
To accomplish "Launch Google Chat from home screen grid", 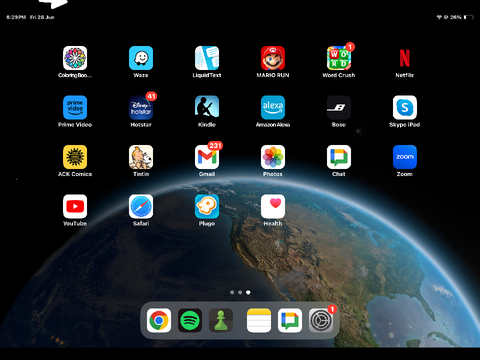I will tap(339, 157).
